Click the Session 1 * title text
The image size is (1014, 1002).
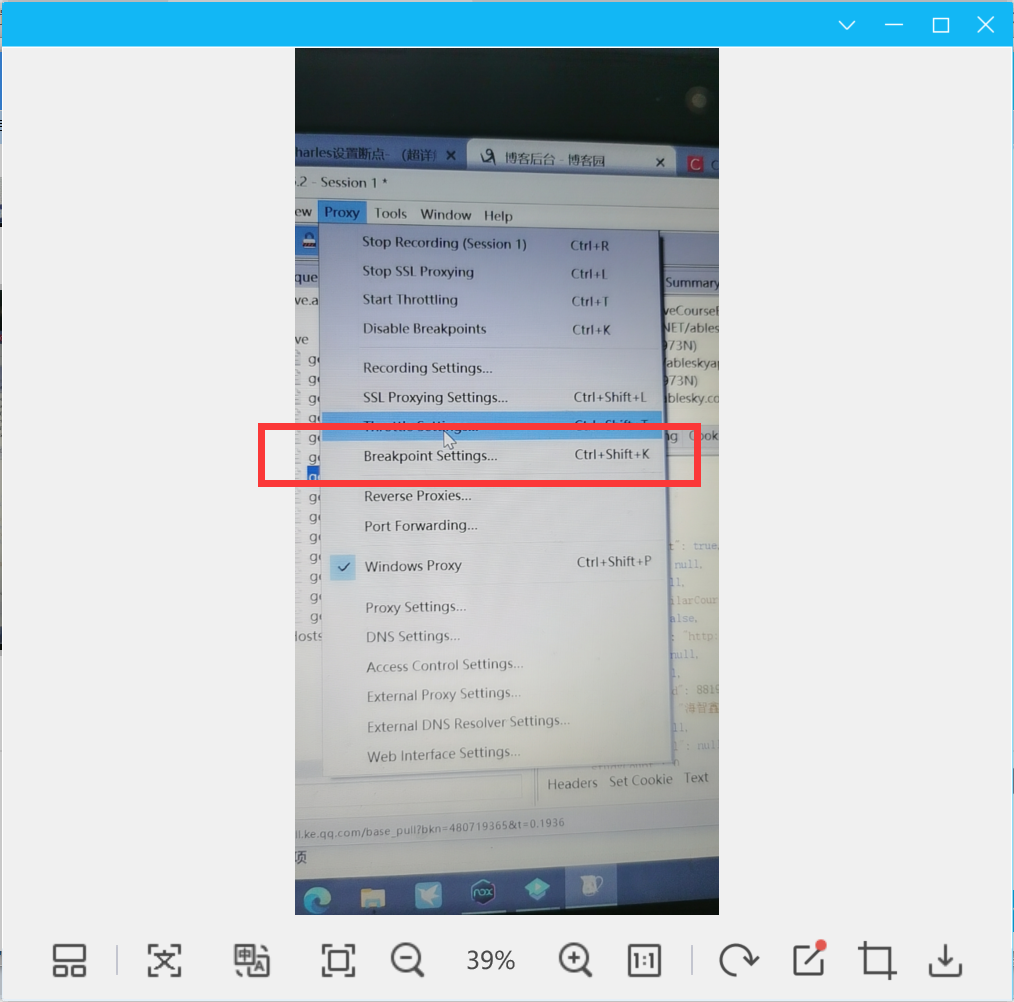pyautogui.click(x=354, y=182)
